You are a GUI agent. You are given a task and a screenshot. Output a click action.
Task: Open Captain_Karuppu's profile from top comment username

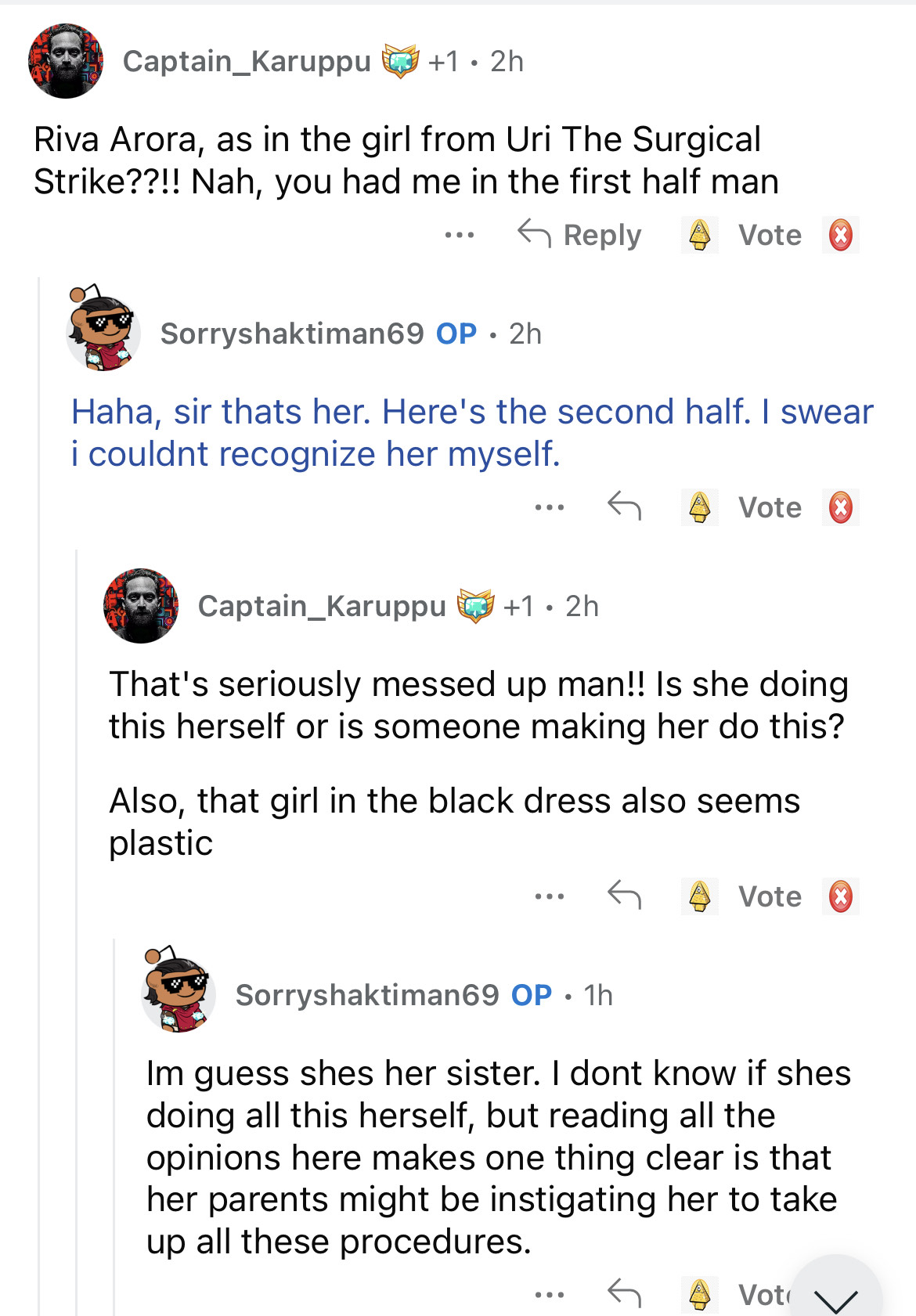[247, 61]
